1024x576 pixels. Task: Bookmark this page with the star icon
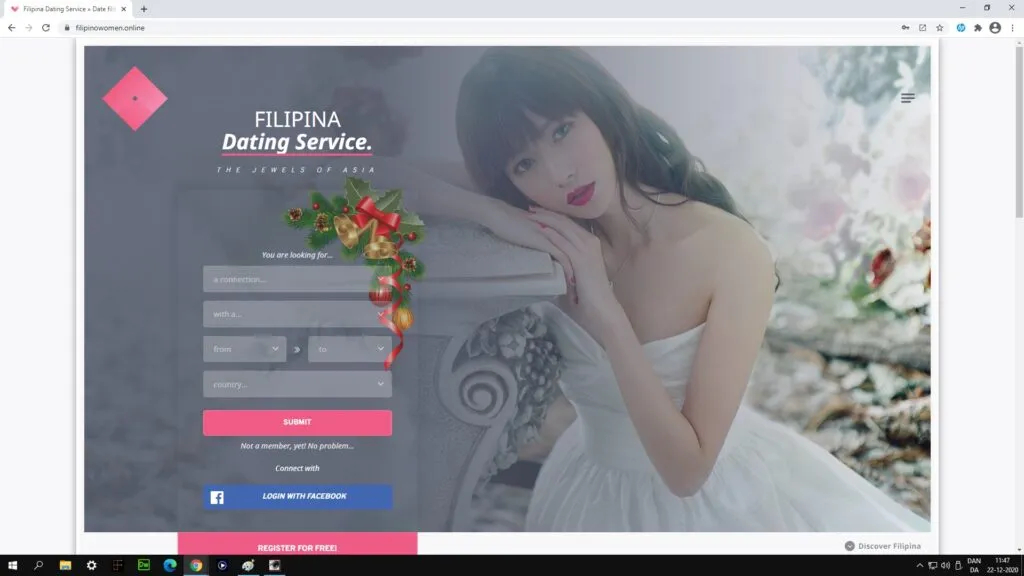tap(939, 28)
